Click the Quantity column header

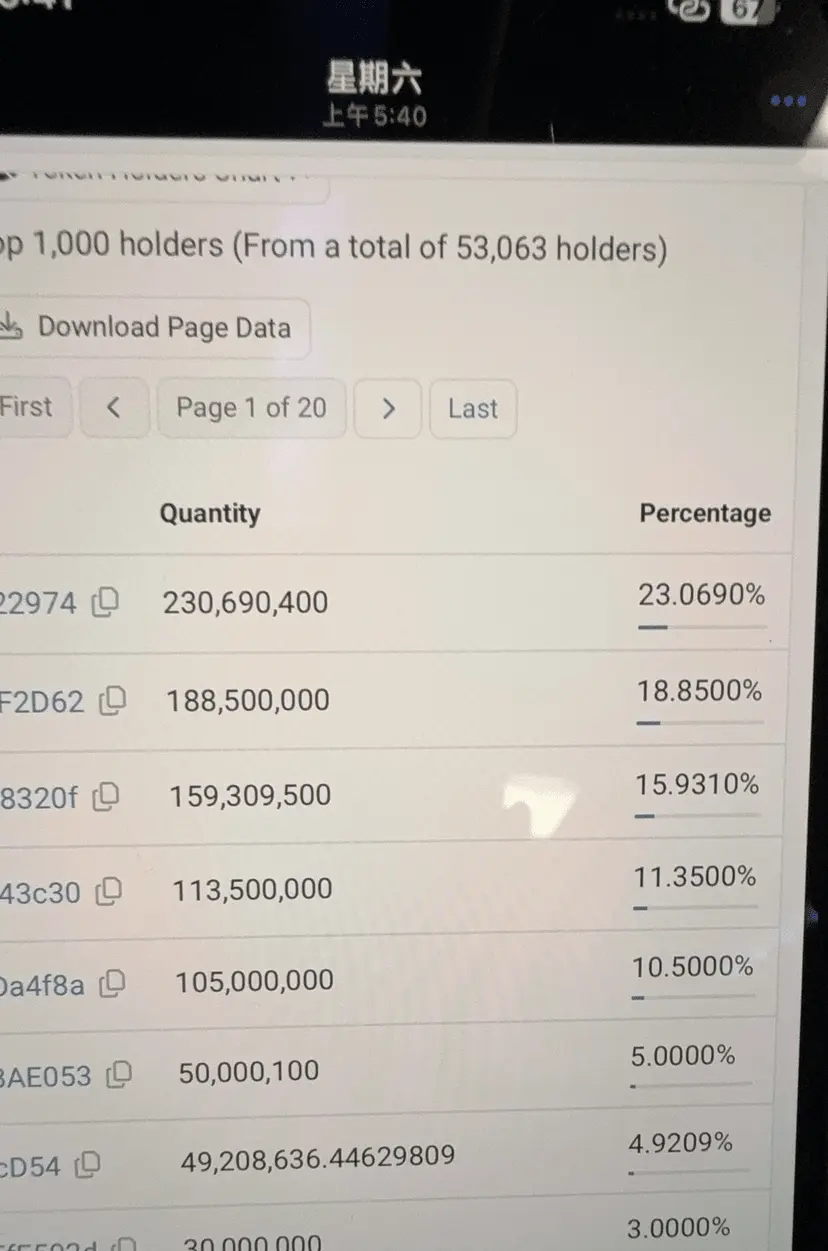[210, 513]
